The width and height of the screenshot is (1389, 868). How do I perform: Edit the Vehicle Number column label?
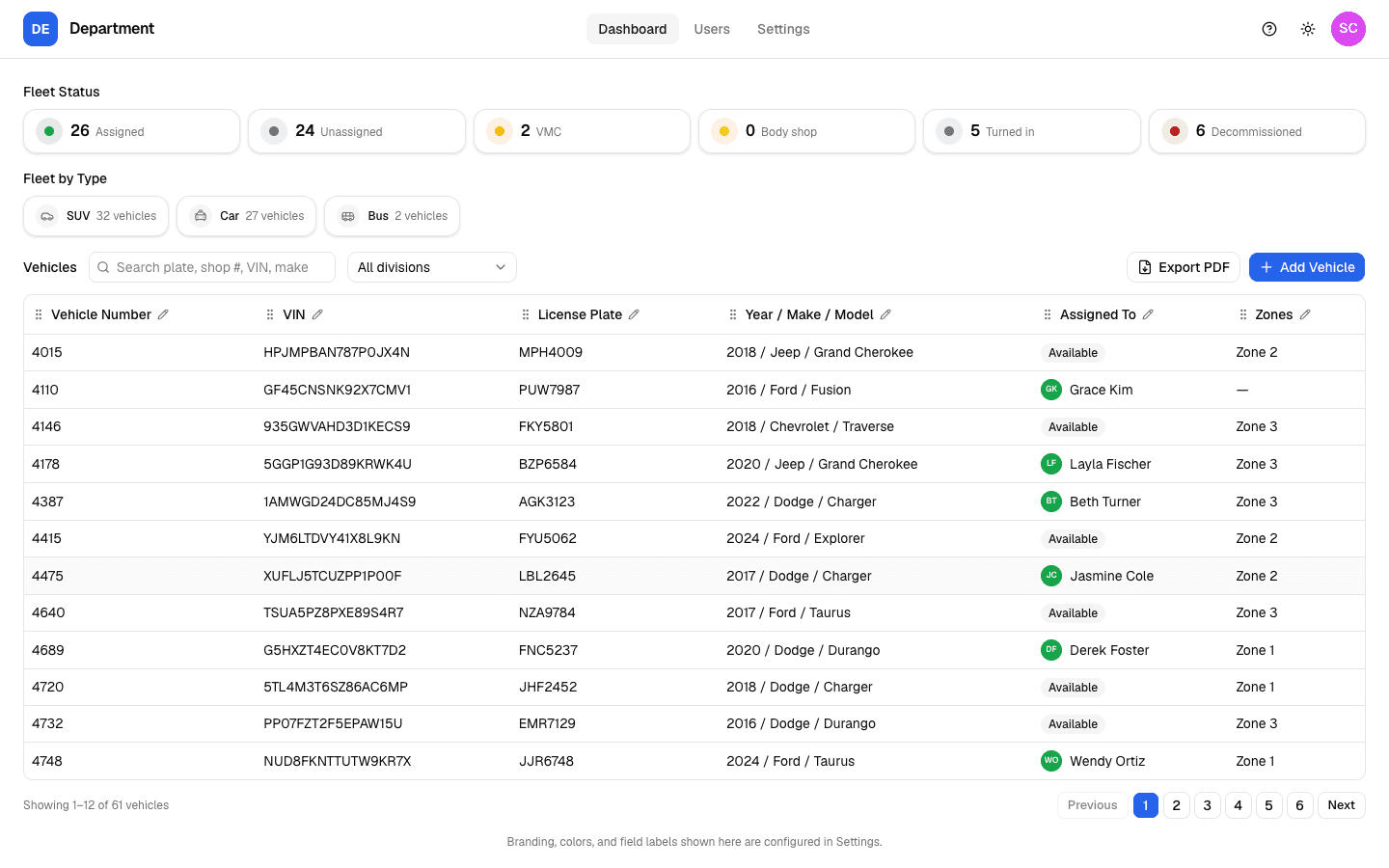point(163,314)
